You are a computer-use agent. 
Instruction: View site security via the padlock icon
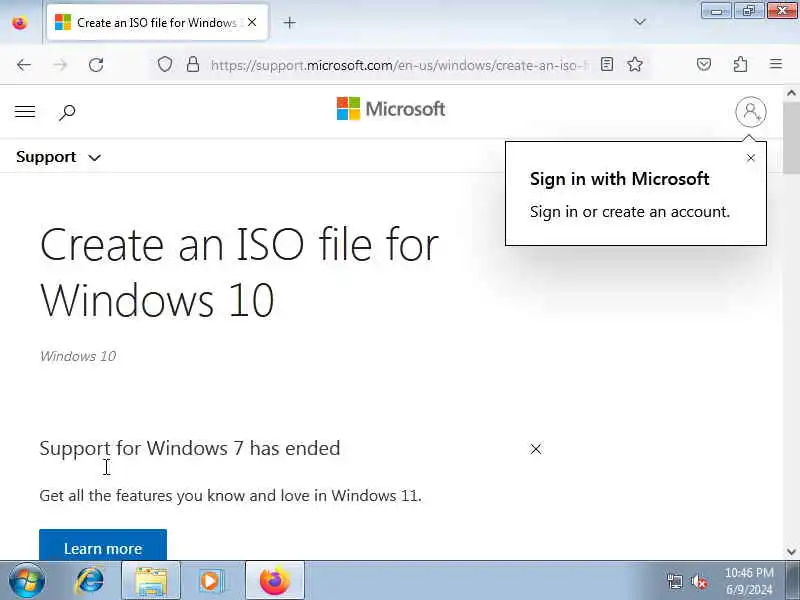pyautogui.click(x=193, y=64)
